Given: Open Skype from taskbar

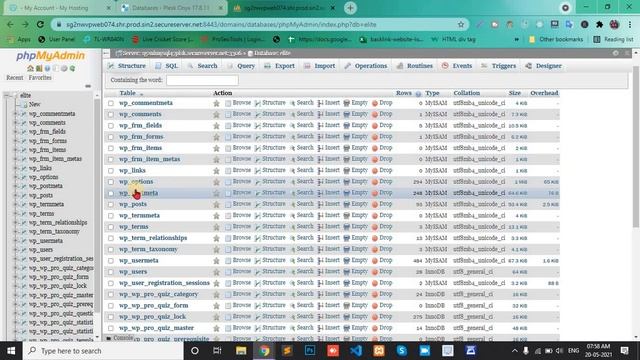Looking at the screenshot, I should pyautogui.click(x=402, y=351).
